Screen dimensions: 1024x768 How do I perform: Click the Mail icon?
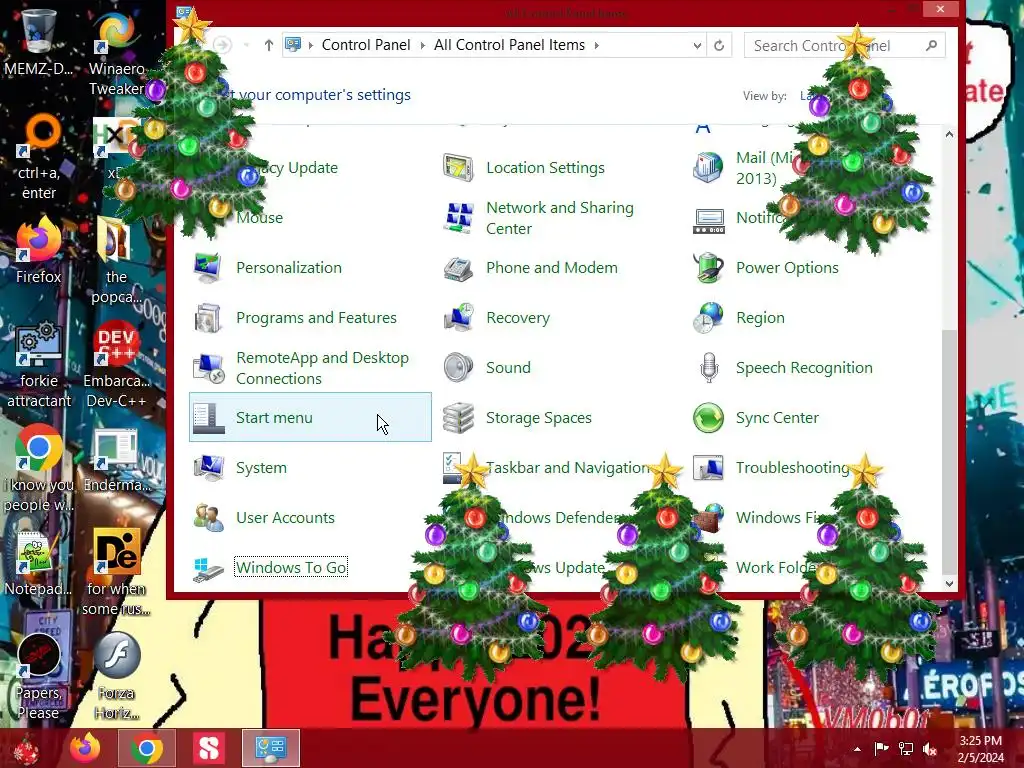coord(708,168)
